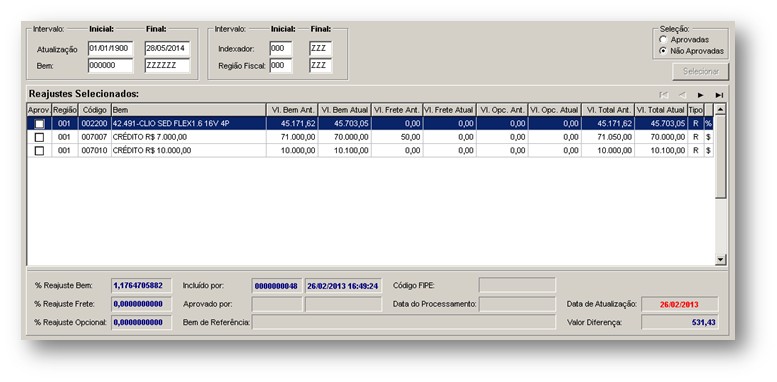Click the % Reajuste Opcional value field
The width and height of the screenshot is (777, 382).
click(141, 322)
